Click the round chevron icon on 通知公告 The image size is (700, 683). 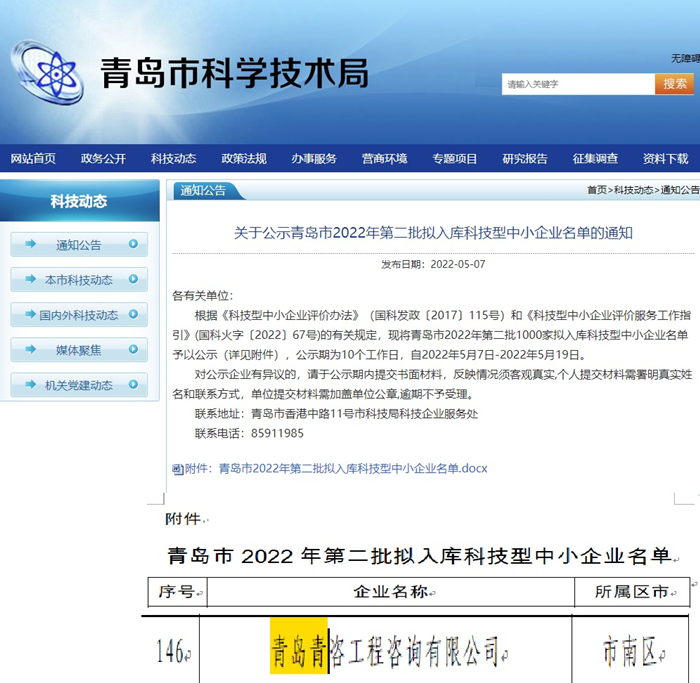(135, 245)
